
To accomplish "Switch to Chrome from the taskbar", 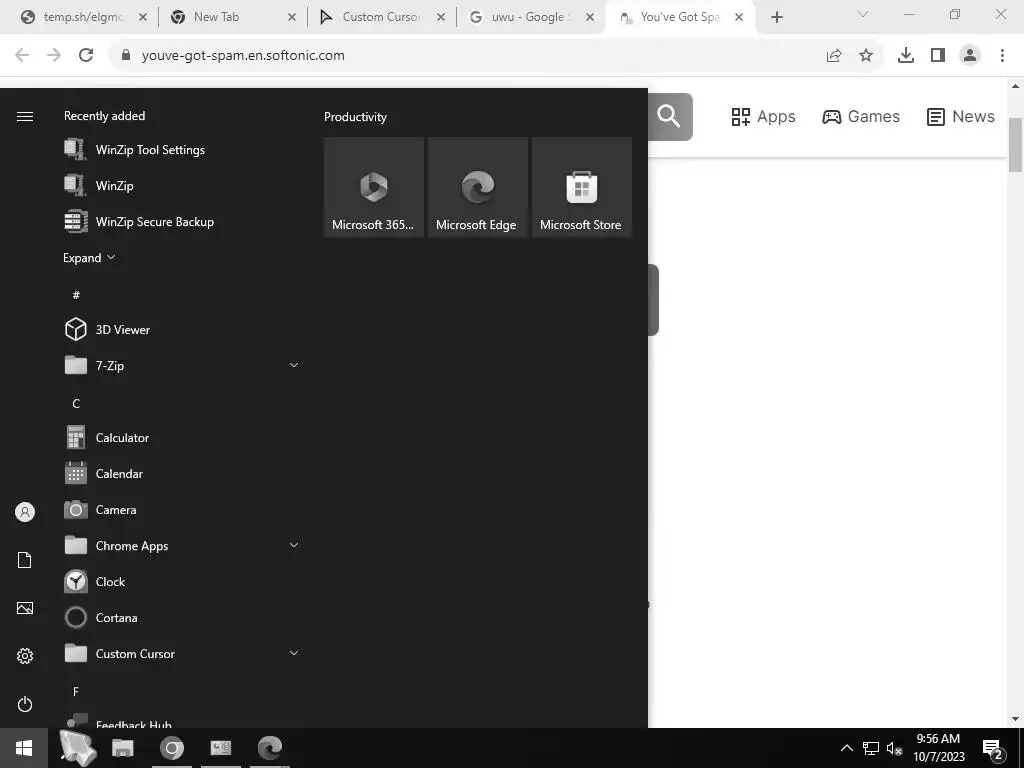I will pyautogui.click(x=172, y=748).
